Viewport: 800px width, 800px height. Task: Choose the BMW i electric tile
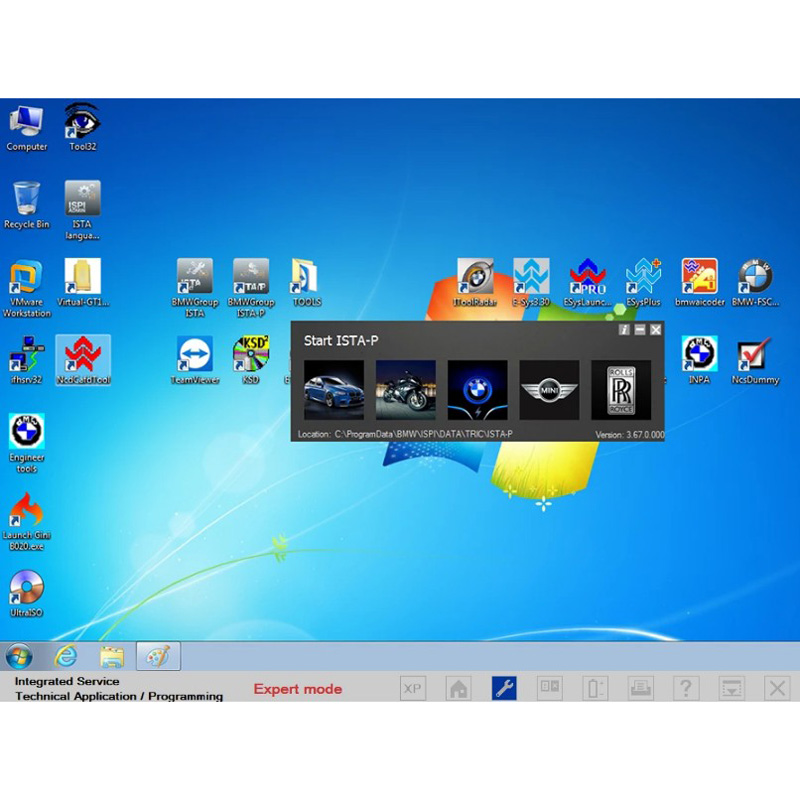(478, 390)
